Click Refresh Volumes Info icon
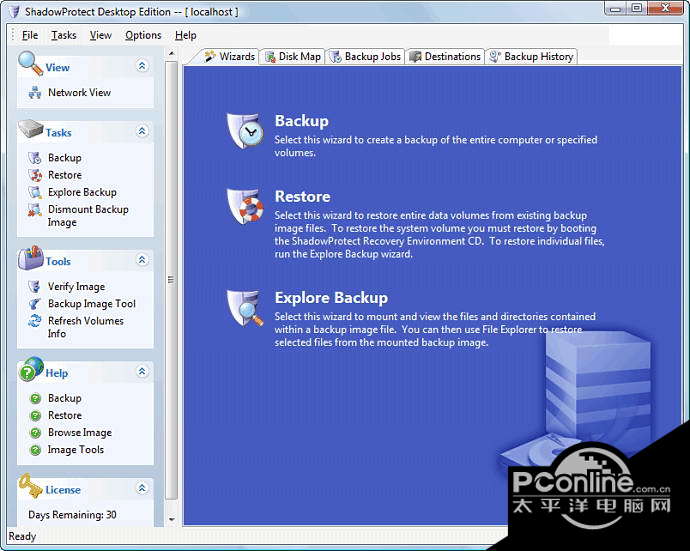 click(35, 321)
